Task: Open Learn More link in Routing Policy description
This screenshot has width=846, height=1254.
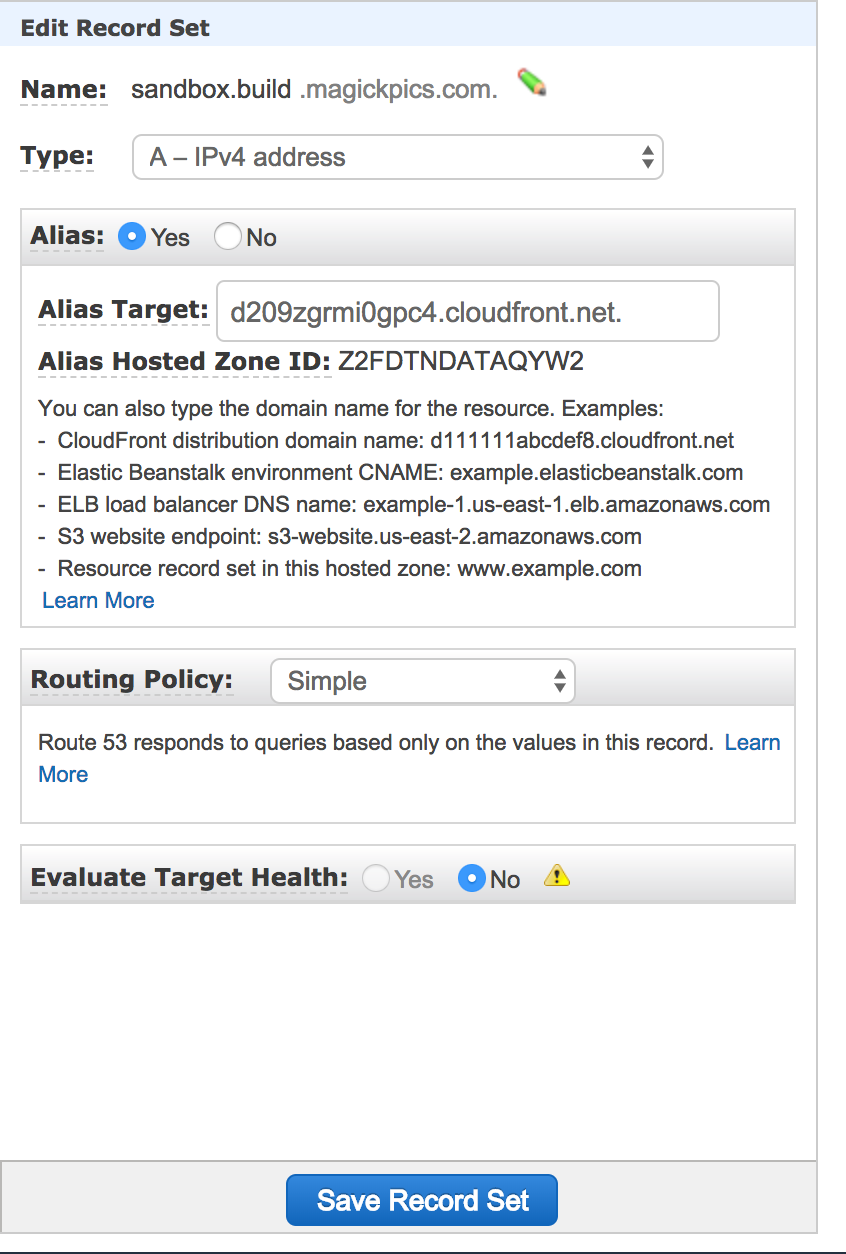Action: pos(752,742)
